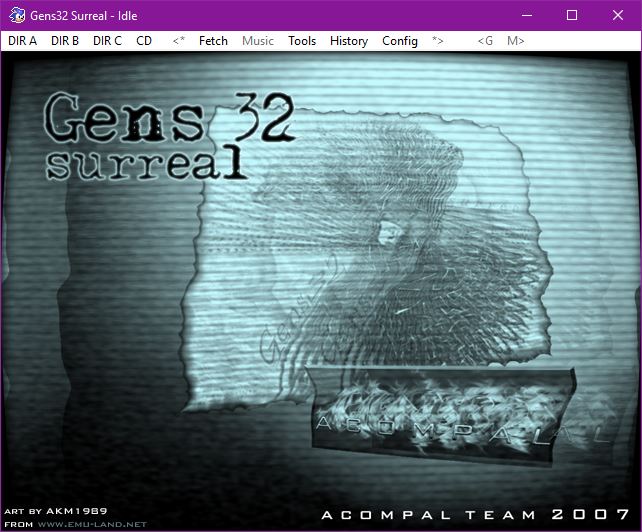Click the Sonic app icon in title bar
This screenshot has width=642, height=532.
[x=17, y=16]
